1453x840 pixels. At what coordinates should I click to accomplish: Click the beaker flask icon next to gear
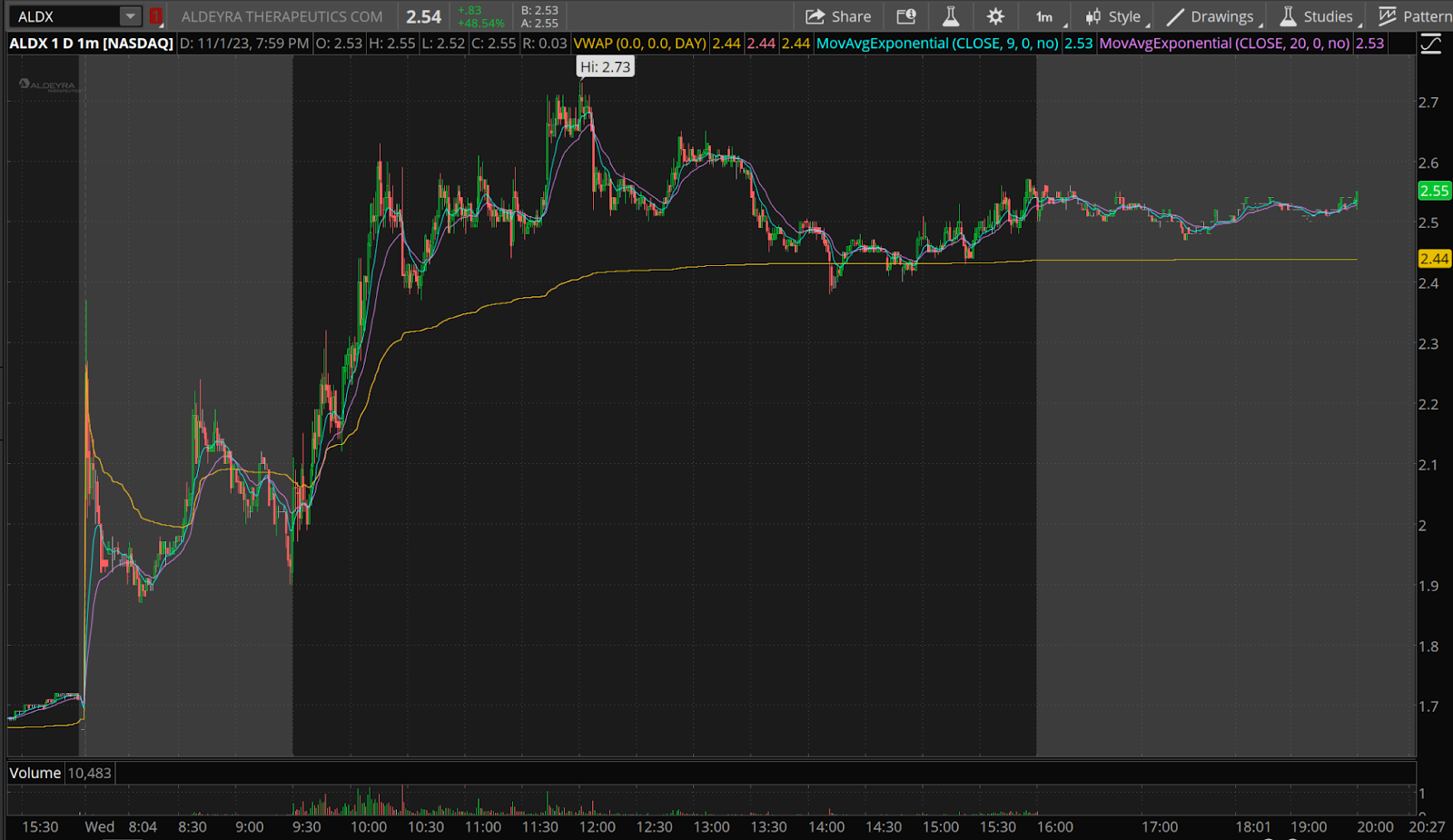[951, 16]
